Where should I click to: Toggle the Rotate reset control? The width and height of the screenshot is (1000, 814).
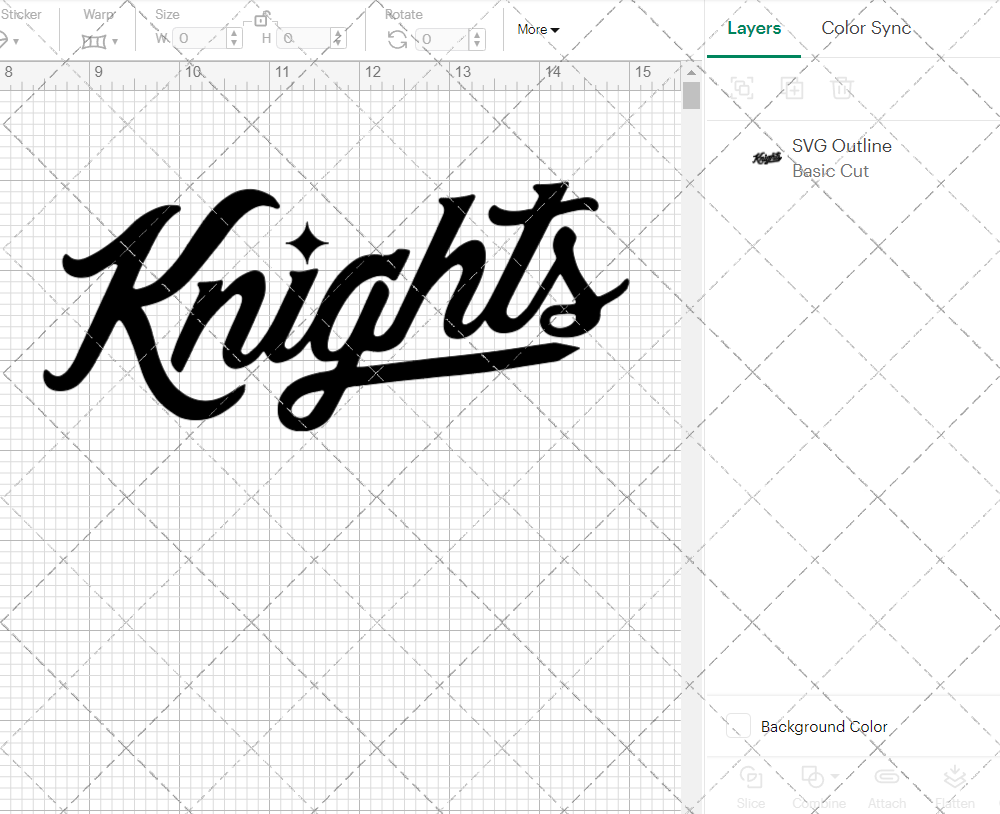[x=396, y=38]
